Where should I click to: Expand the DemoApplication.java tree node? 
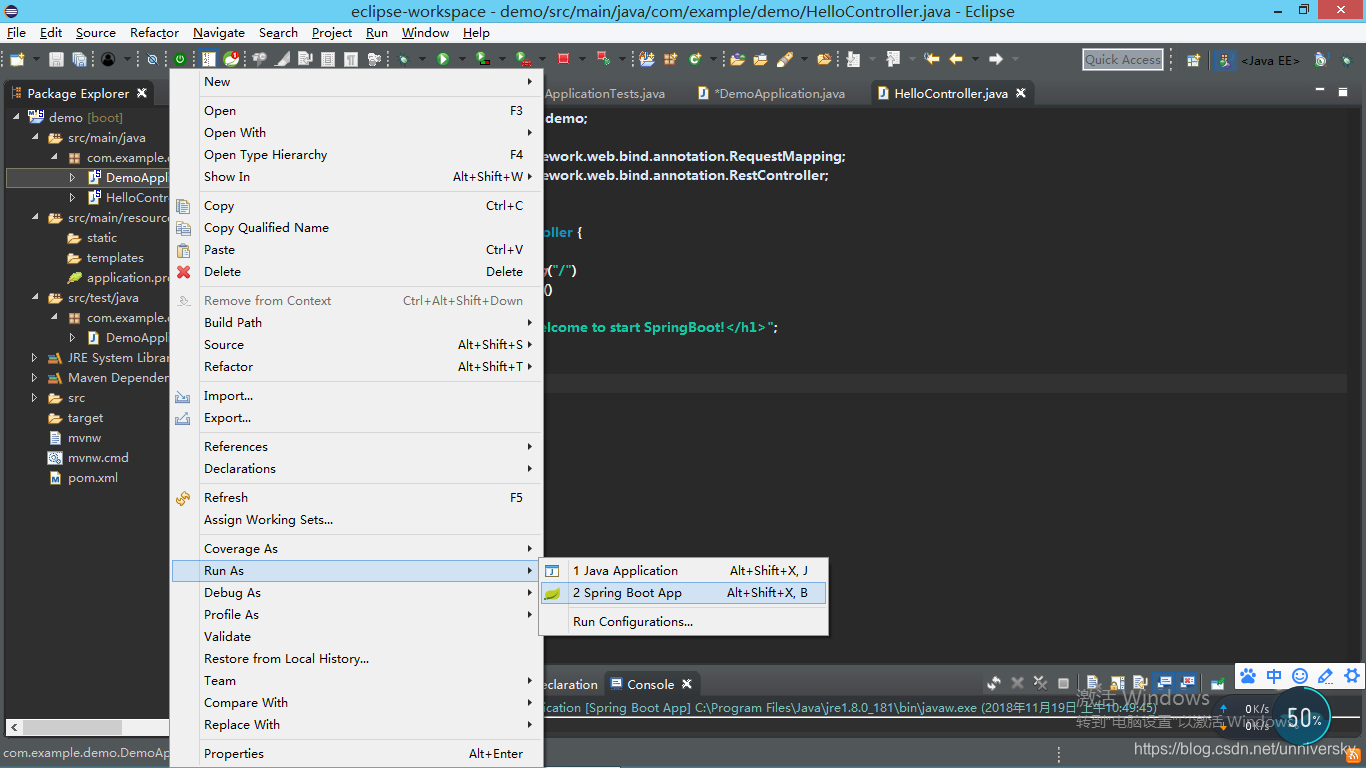click(x=72, y=178)
